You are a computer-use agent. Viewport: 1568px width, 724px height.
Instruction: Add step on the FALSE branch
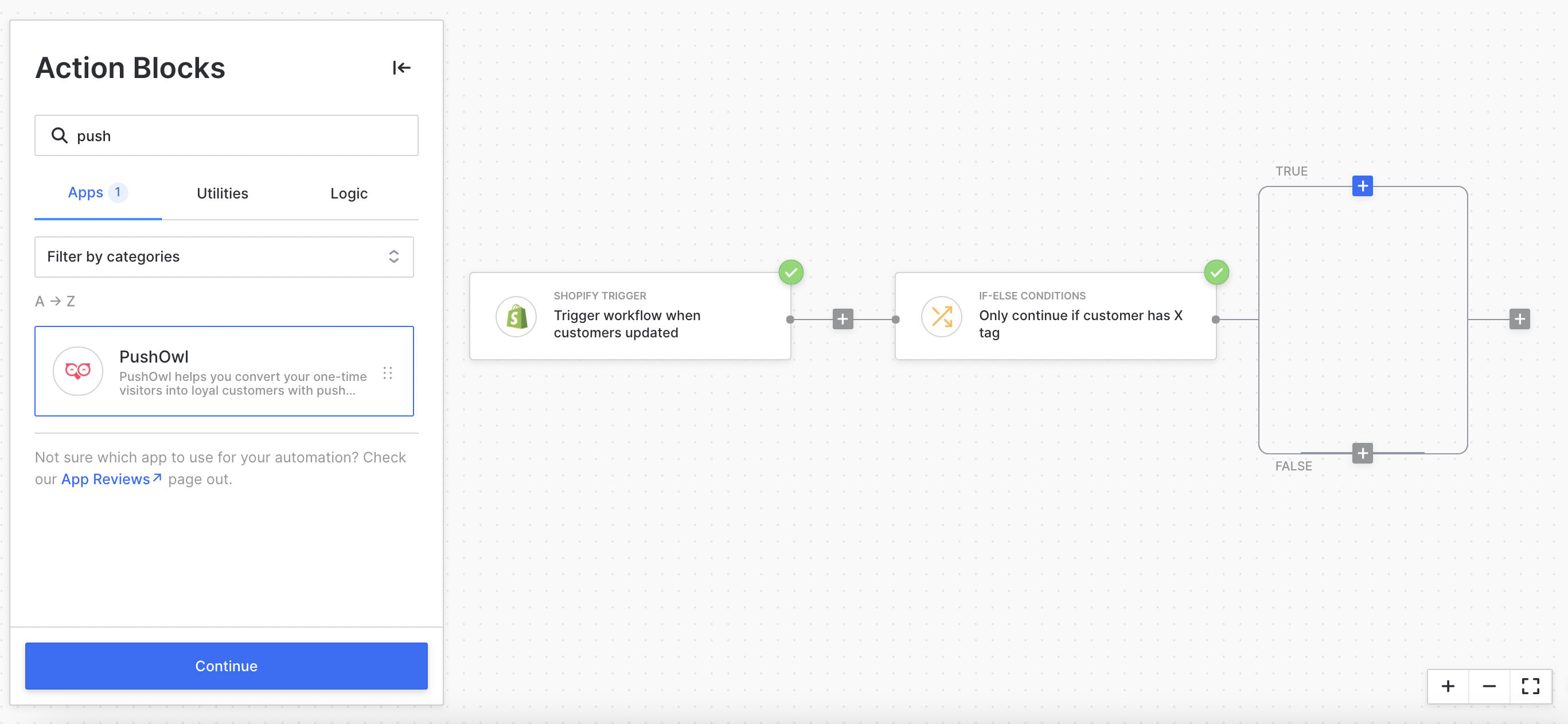(x=1362, y=453)
